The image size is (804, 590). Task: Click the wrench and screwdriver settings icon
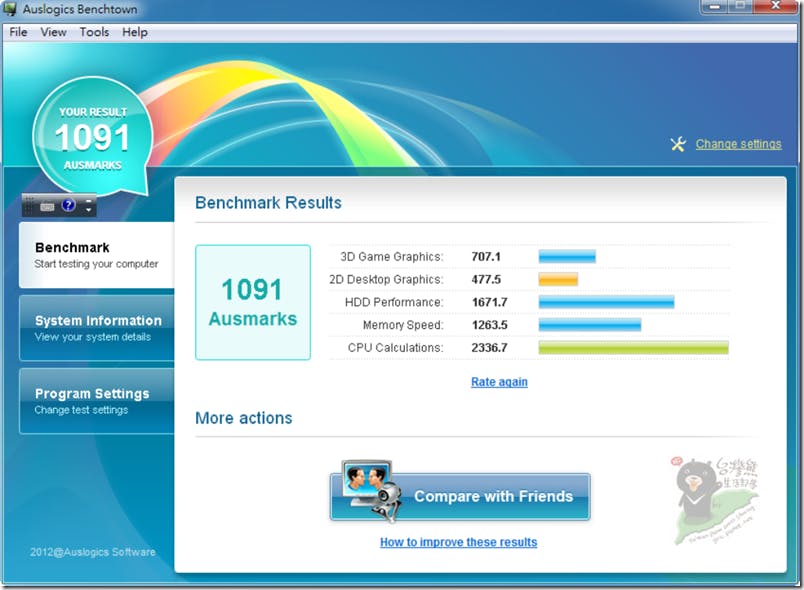[678, 144]
